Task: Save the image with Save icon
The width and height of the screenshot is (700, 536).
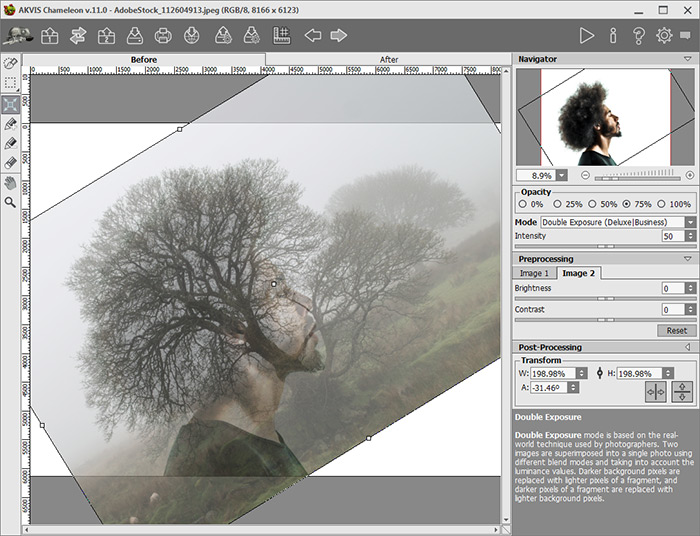Action: [135, 36]
